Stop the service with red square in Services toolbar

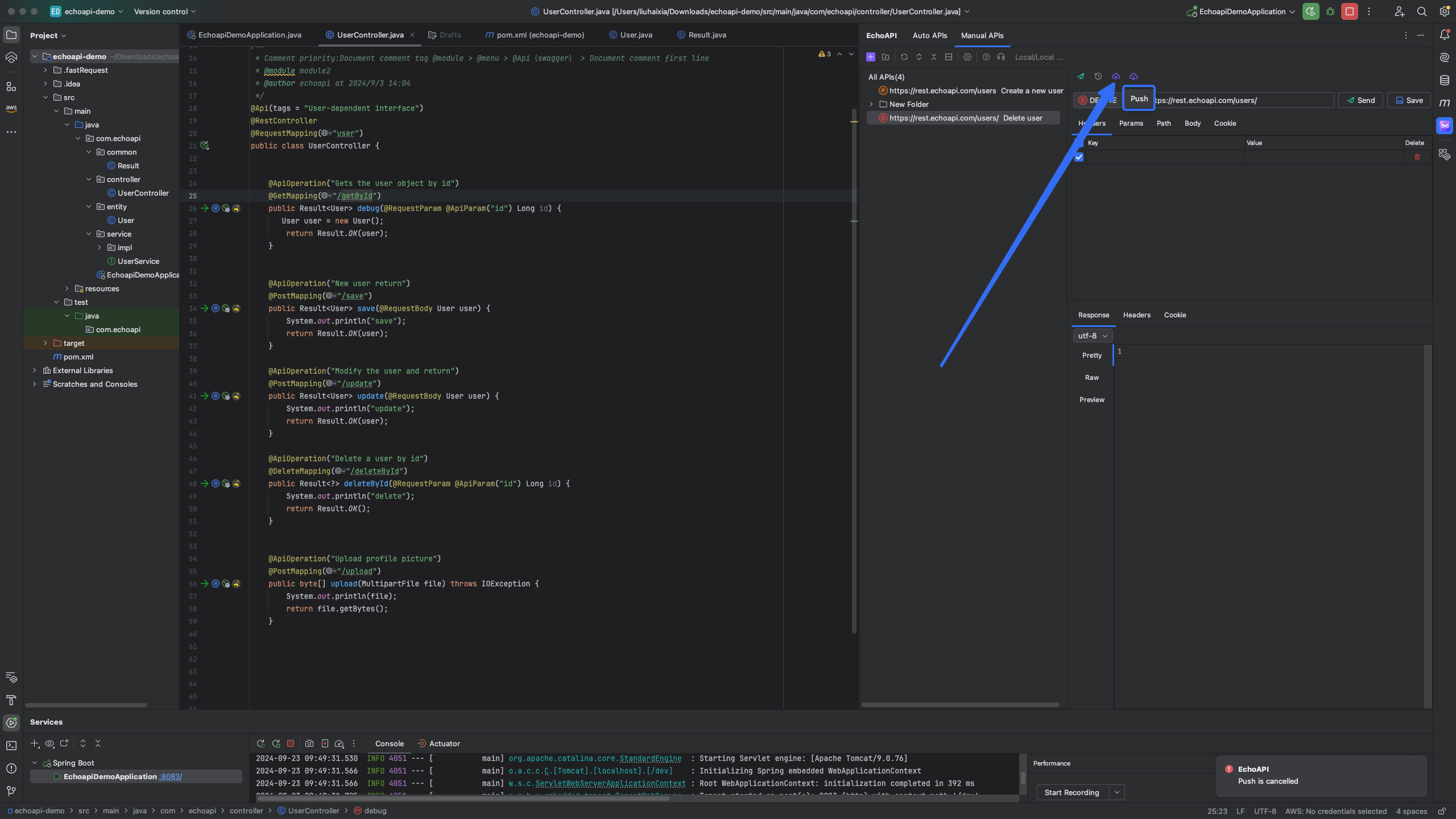pyautogui.click(x=291, y=743)
